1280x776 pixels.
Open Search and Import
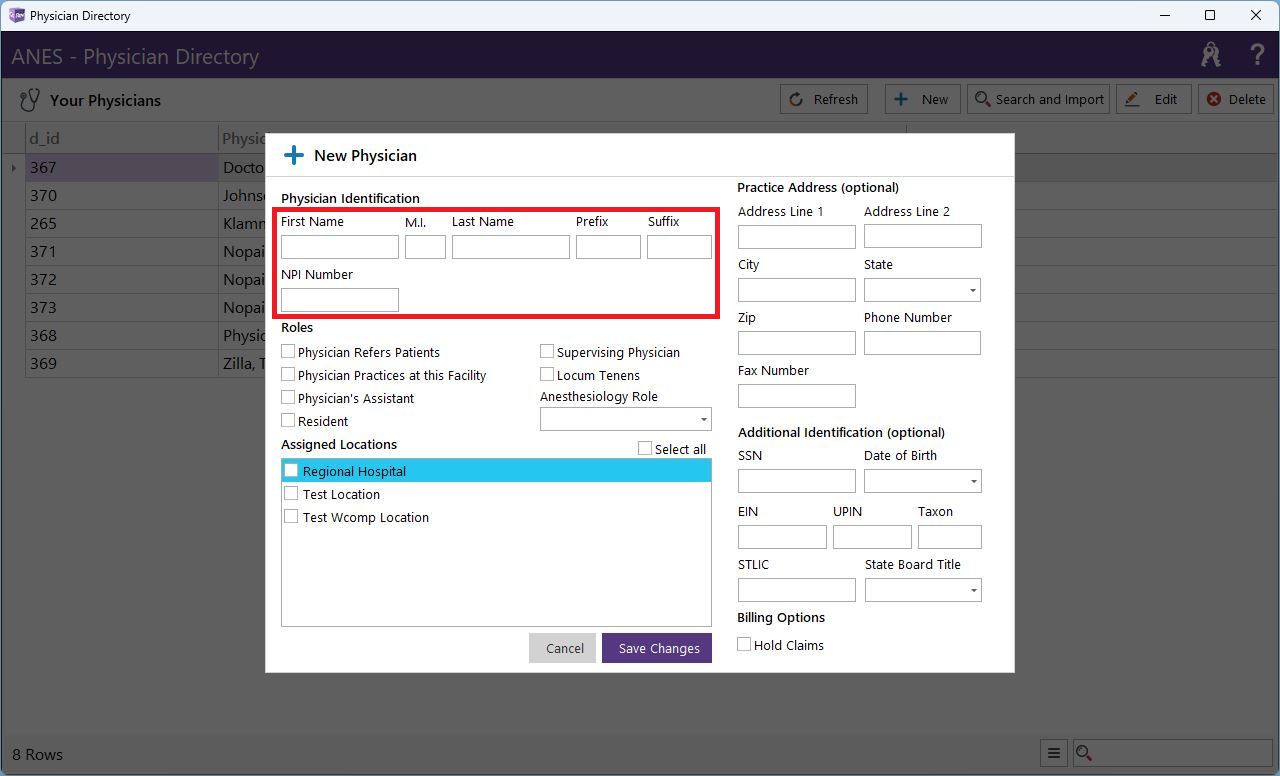(1038, 99)
